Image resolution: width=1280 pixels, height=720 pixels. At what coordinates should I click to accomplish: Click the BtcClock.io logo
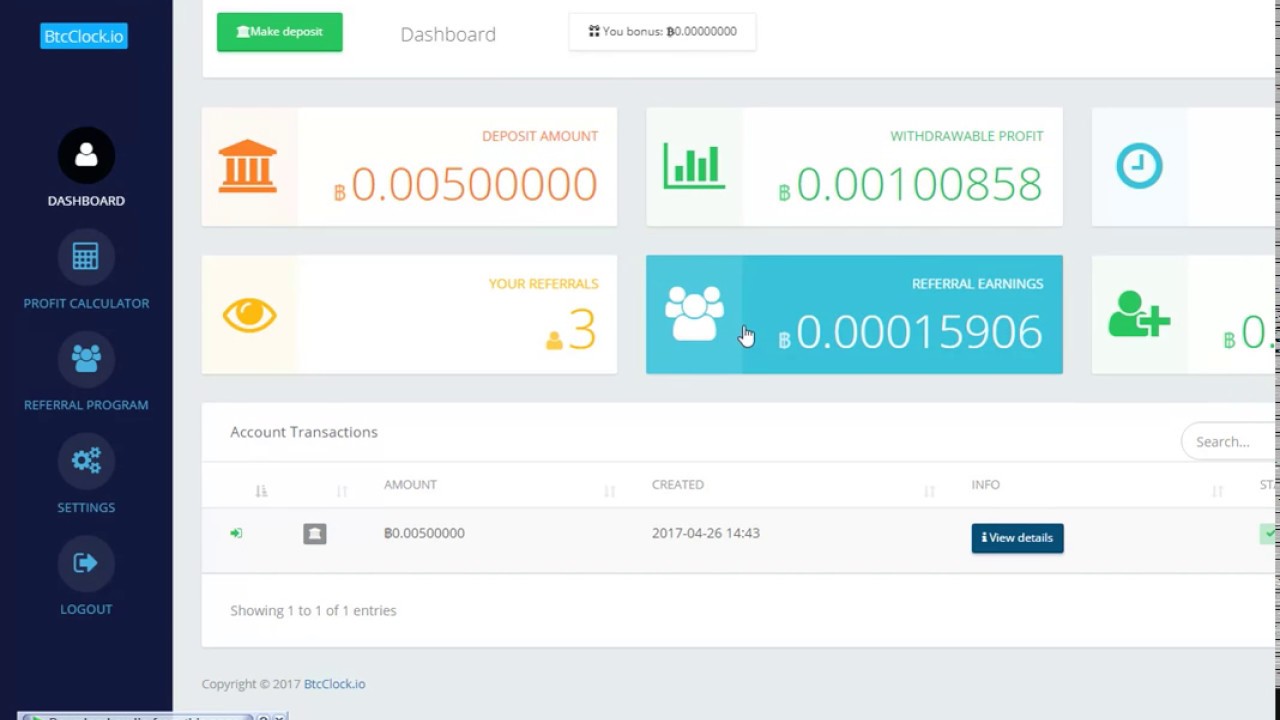pyautogui.click(x=84, y=36)
